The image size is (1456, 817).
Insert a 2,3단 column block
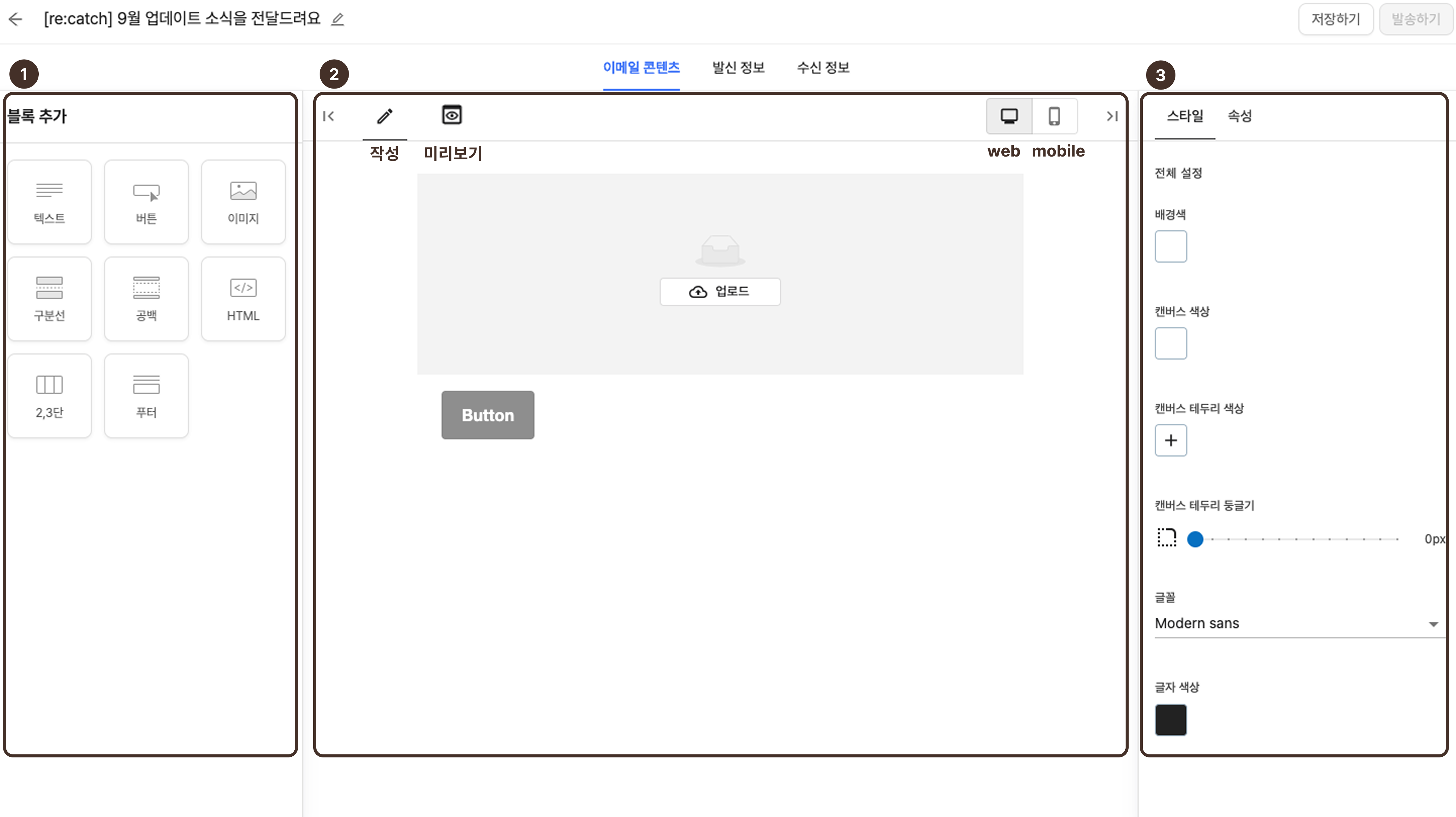(49, 396)
